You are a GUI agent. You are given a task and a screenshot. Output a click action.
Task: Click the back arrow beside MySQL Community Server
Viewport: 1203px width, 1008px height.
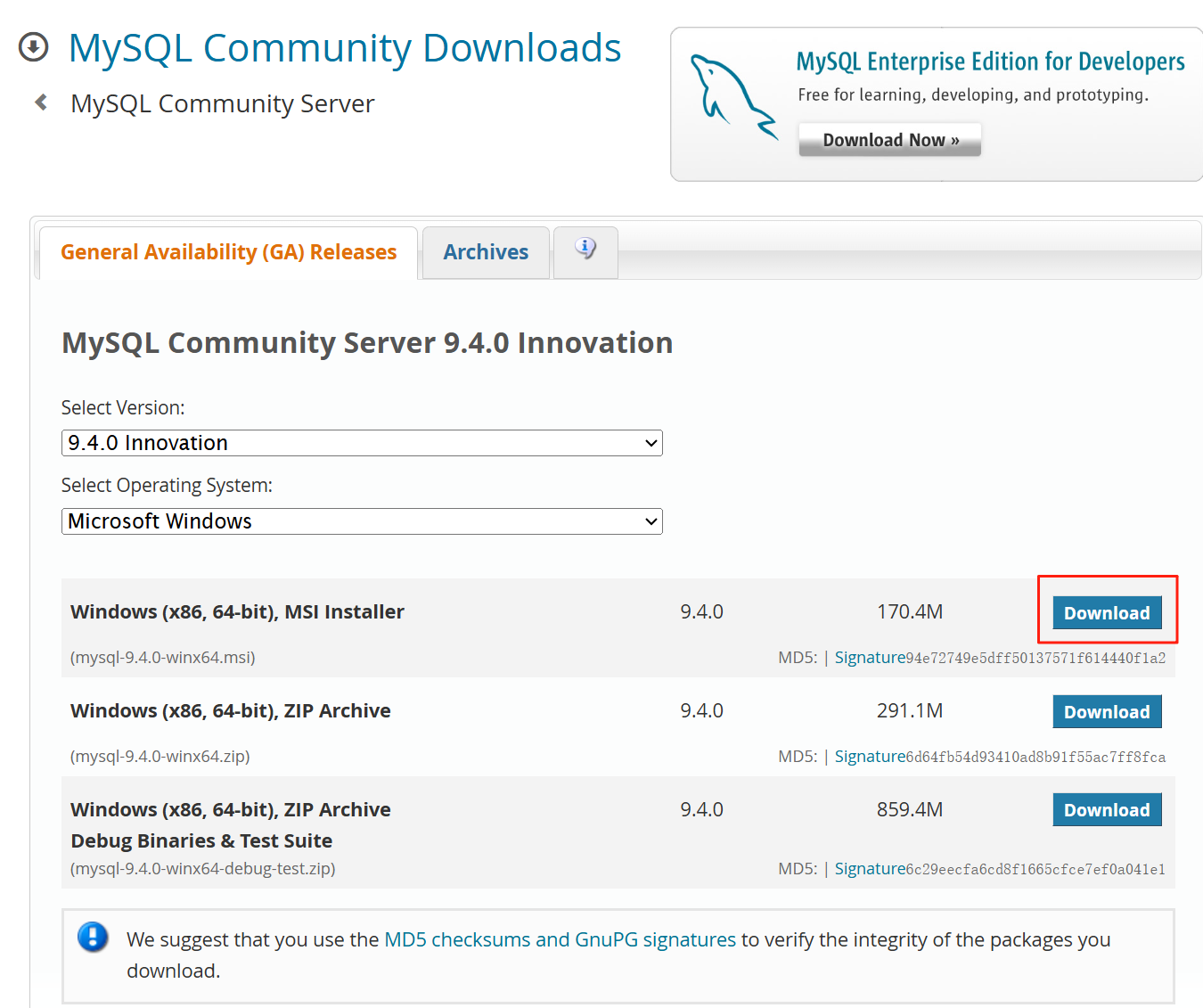coord(41,102)
